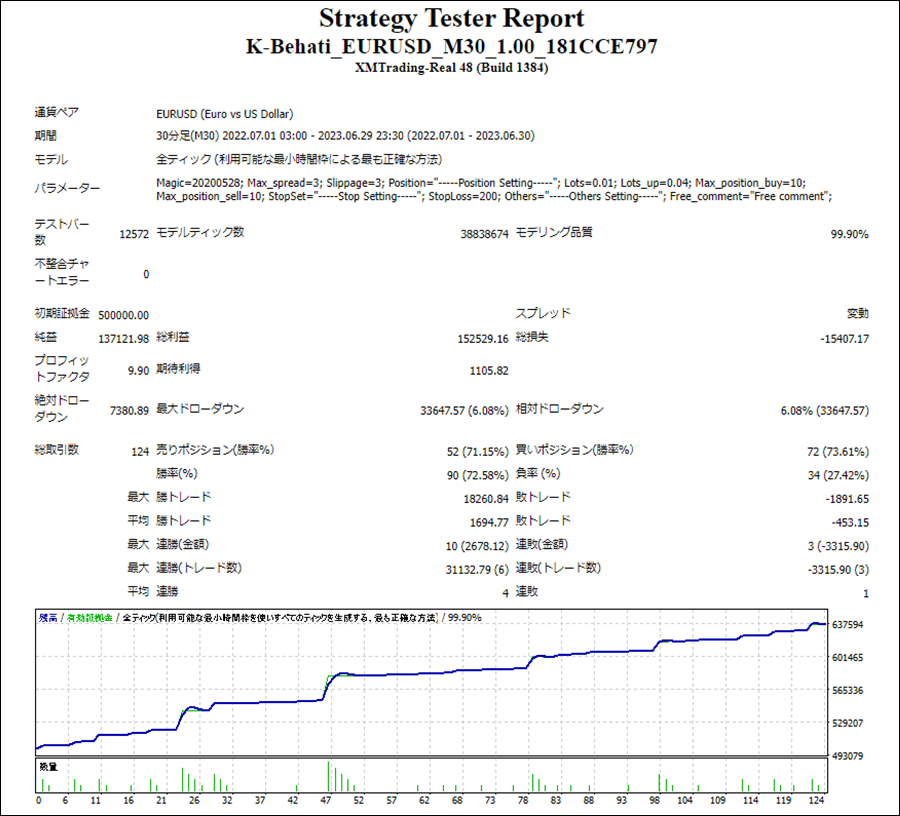900x816 pixels.
Task: Click the パラメーター label
Action: coord(67,188)
